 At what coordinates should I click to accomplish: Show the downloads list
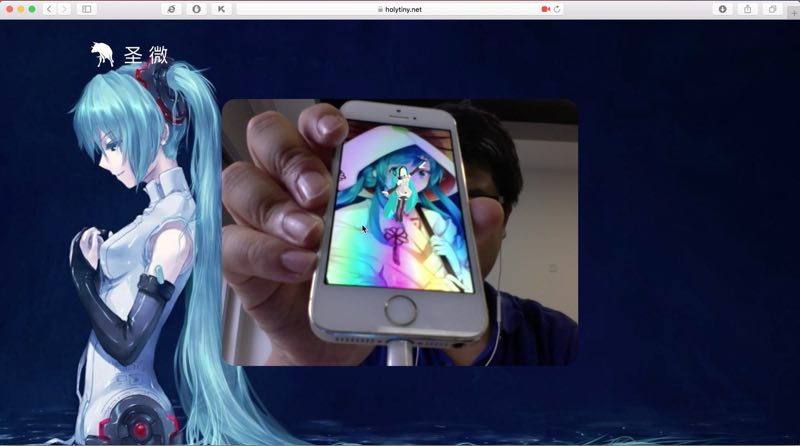pos(722,9)
